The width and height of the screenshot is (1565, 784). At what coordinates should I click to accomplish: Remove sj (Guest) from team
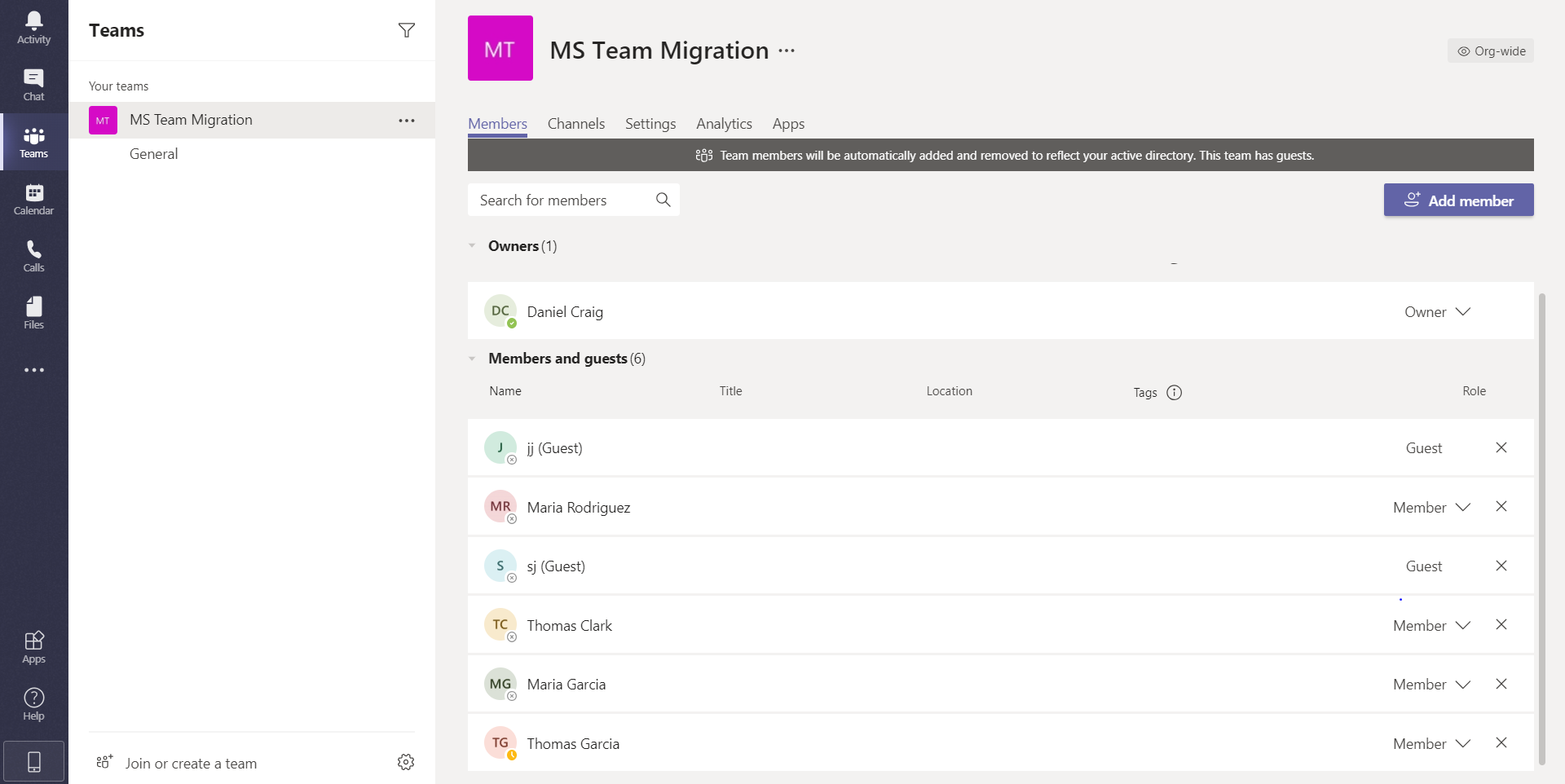tap(1501, 566)
